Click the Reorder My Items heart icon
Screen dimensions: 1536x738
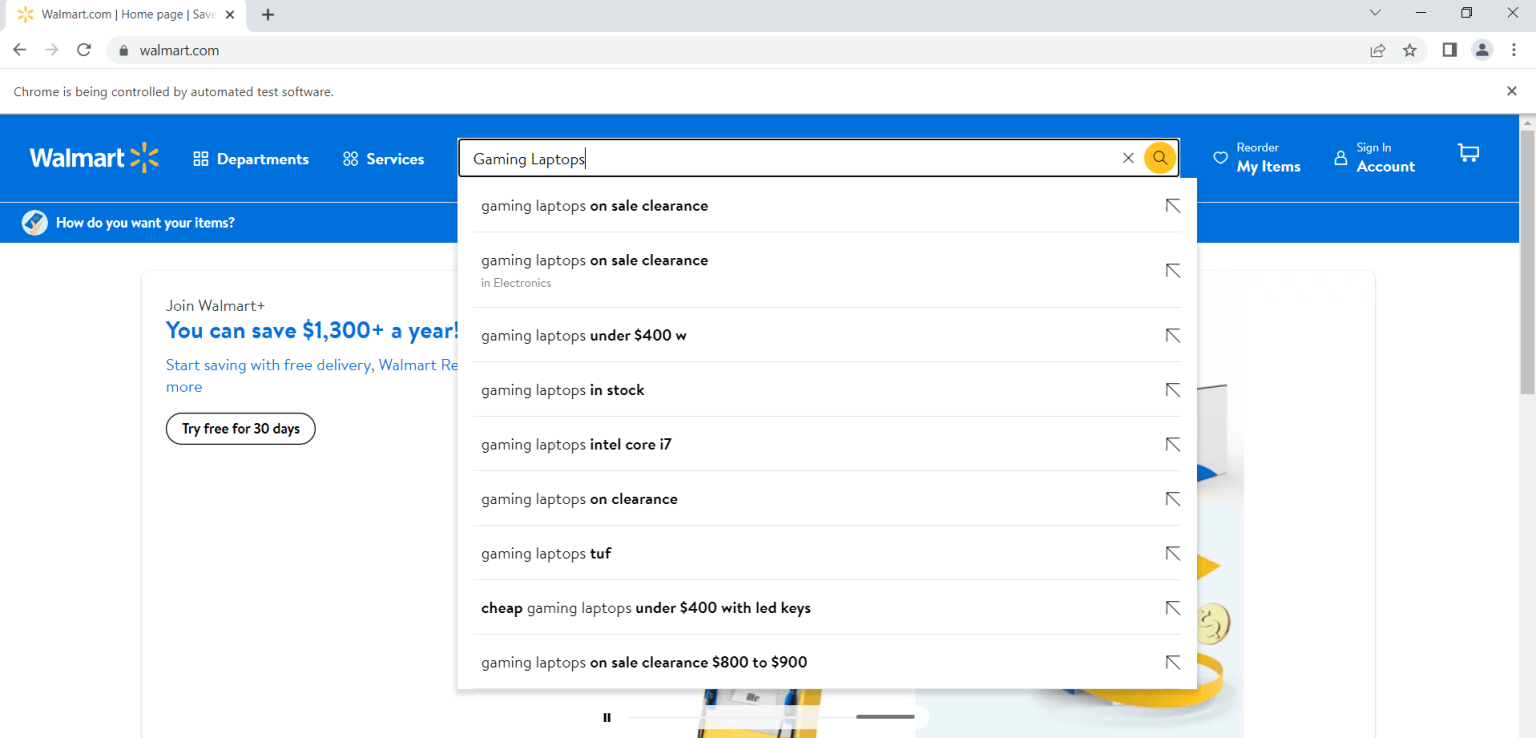point(1220,157)
